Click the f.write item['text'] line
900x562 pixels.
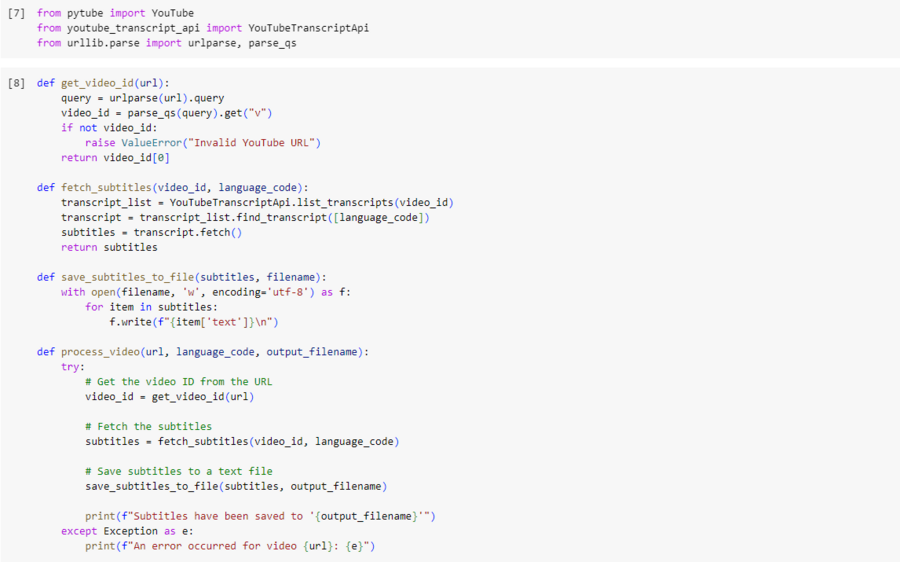pos(193,322)
